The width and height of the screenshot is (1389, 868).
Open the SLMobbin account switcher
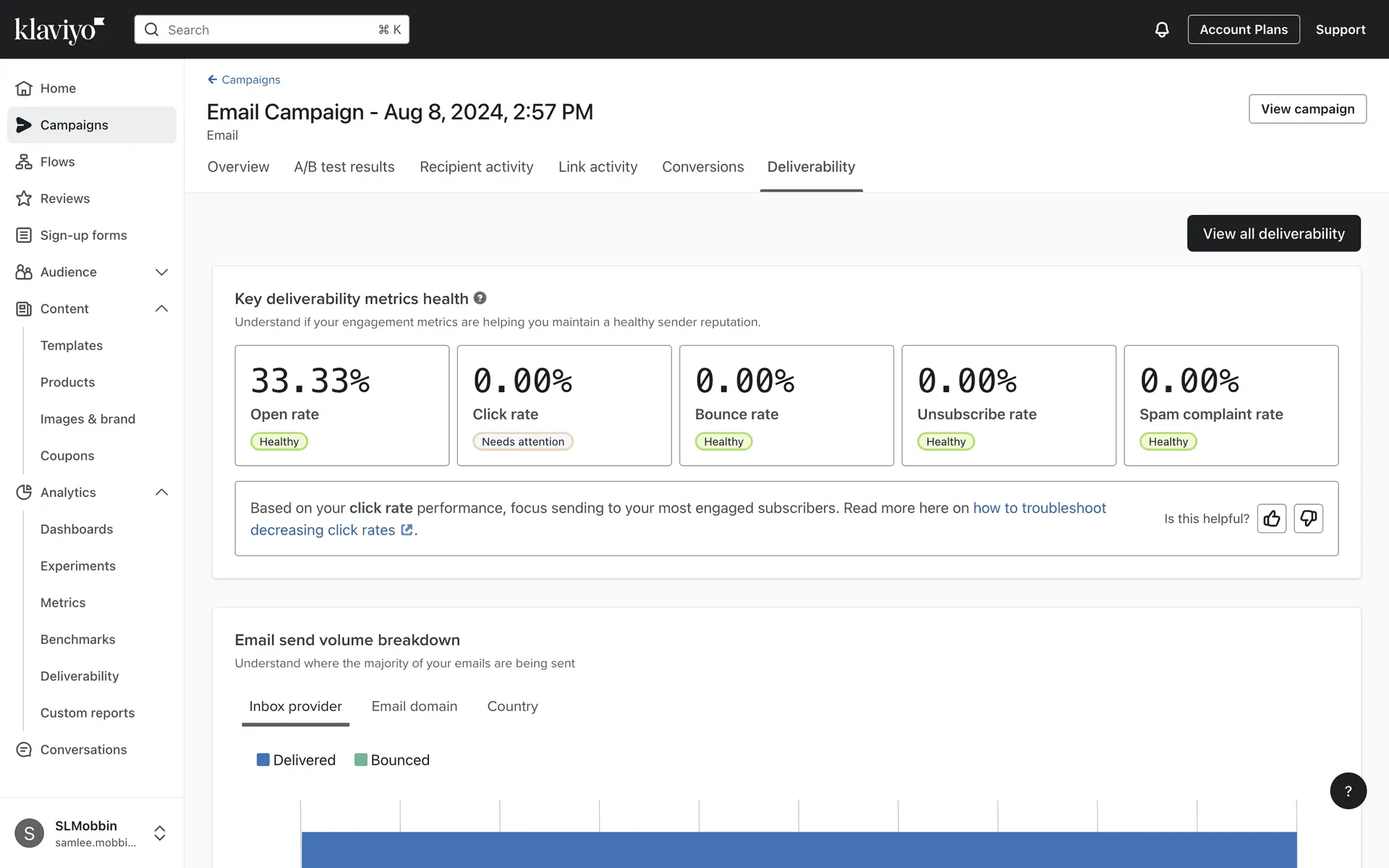tap(160, 833)
